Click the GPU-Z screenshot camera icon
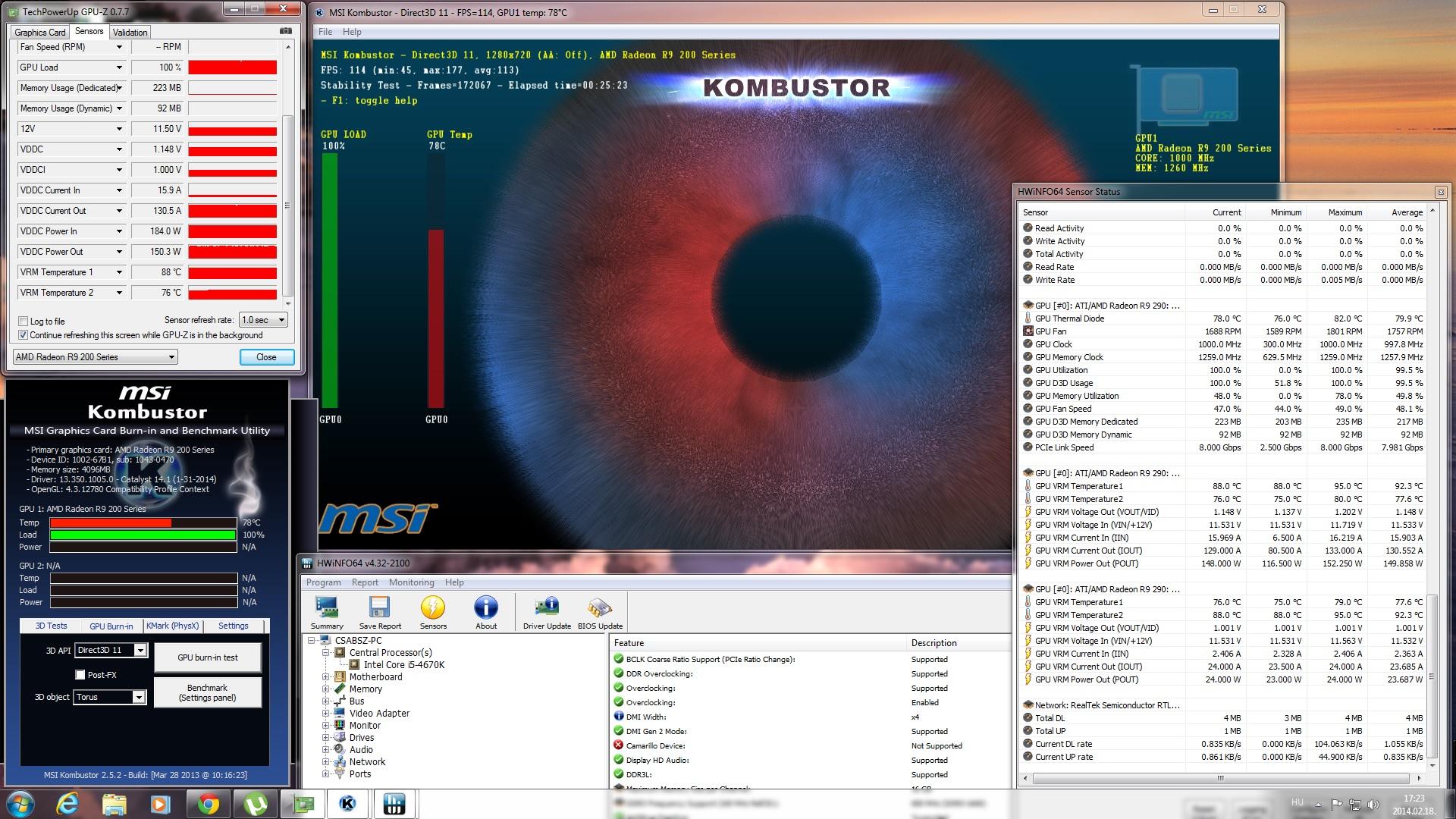Image resolution: width=1456 pixels, height=819 pixels. [285, 31]
